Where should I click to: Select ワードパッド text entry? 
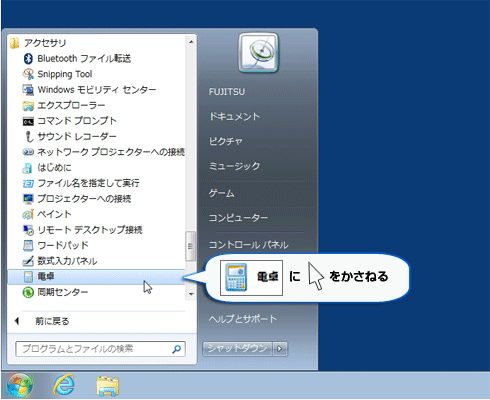[63, 246]
